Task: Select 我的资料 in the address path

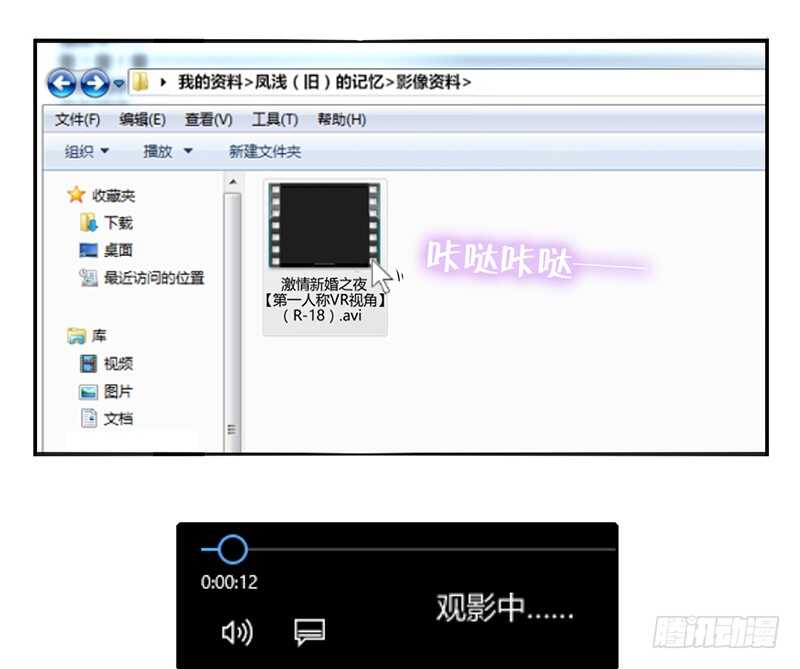Action: click(210, 82)
